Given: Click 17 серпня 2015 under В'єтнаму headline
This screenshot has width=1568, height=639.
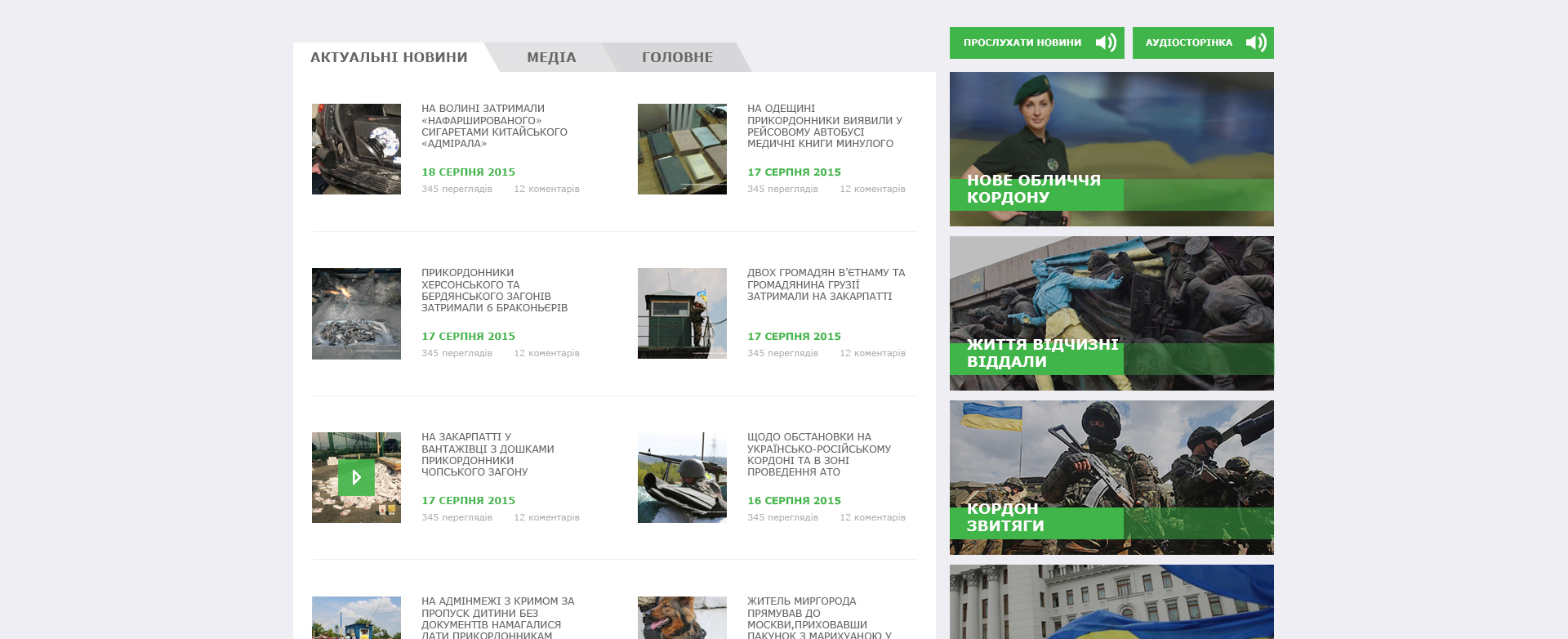Looking at the screenshot, I should click(794, 337).
